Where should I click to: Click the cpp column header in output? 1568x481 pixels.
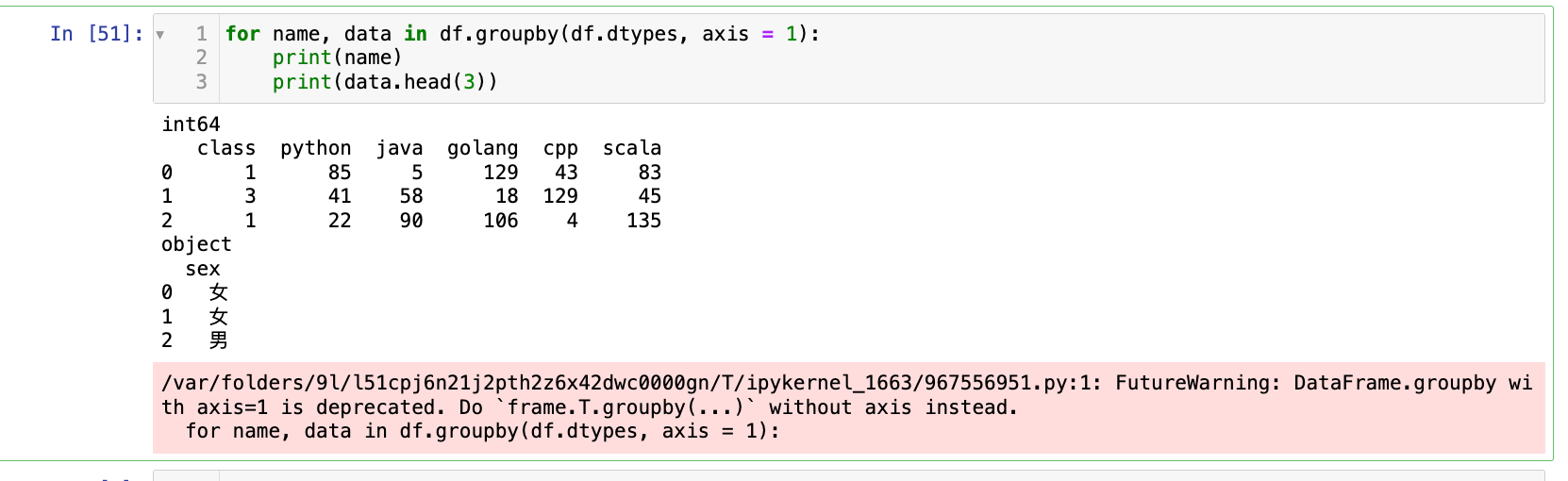click(560, 148)
